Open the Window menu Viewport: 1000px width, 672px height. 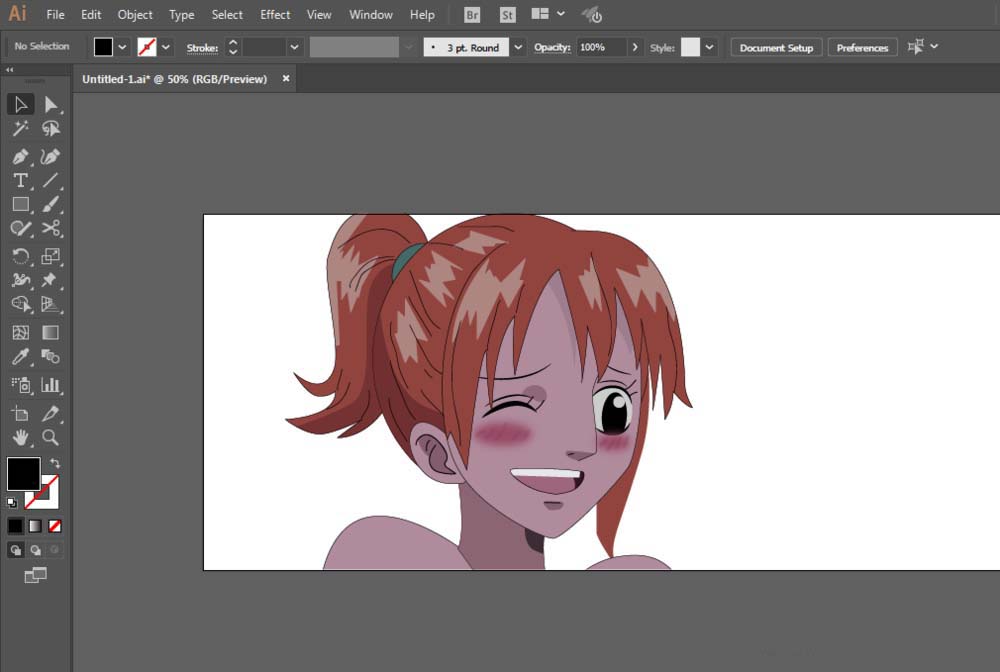coord(371,15)
